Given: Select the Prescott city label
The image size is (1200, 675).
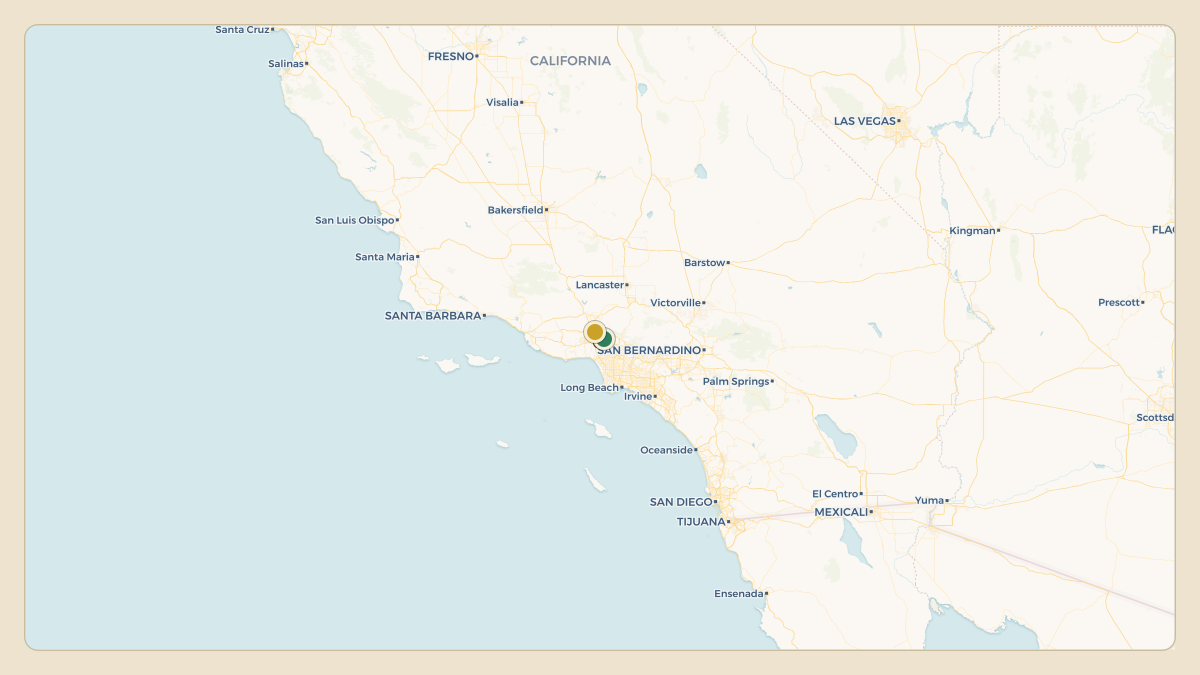Looking at the screenshot, I should tap(1119, 302).
